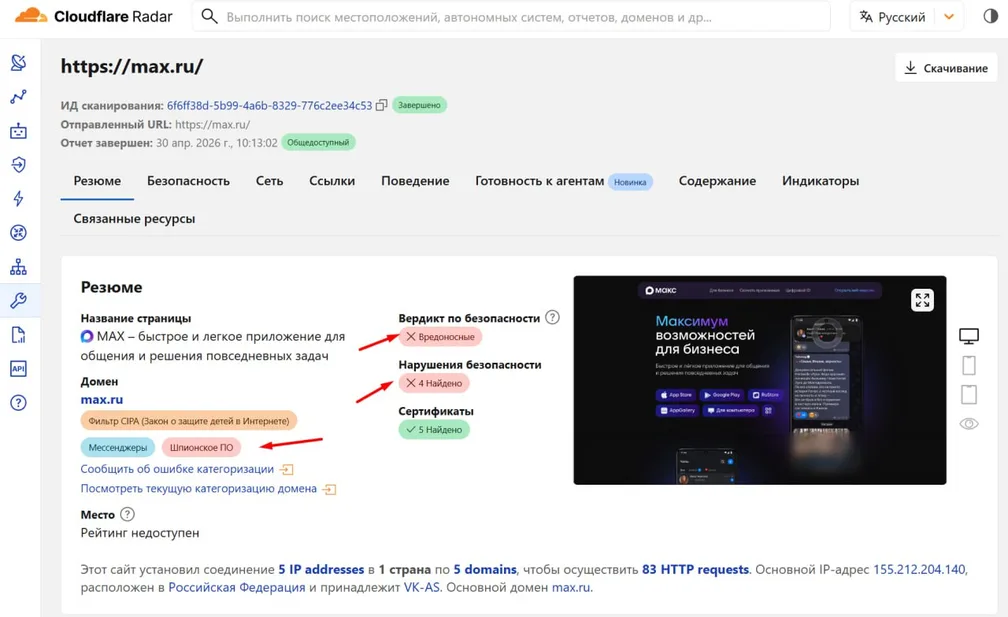Open the network hierarchy sidebar icon

[19, 267]
